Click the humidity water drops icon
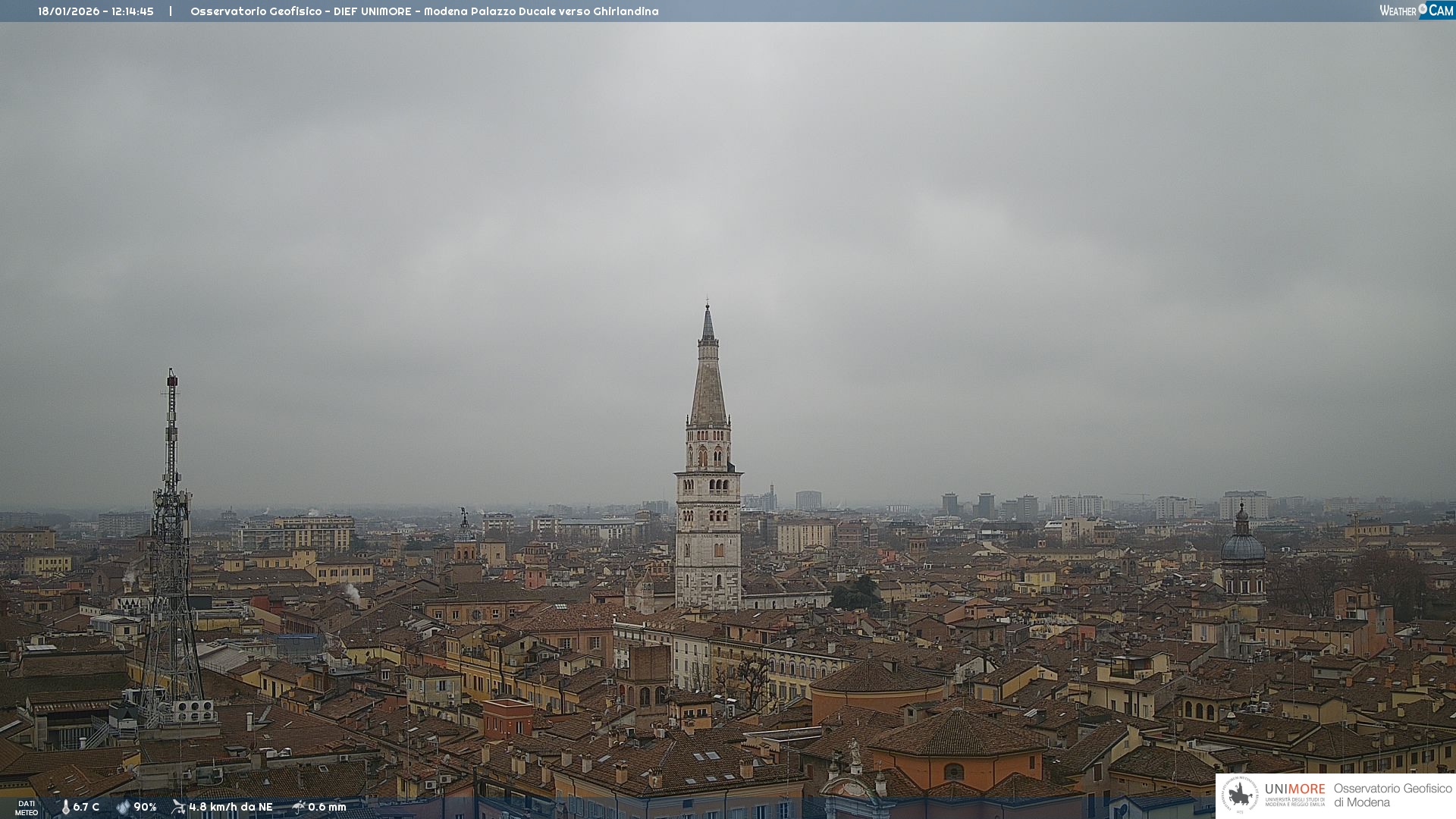The image size is (1456, 819). tap(123, 807)
